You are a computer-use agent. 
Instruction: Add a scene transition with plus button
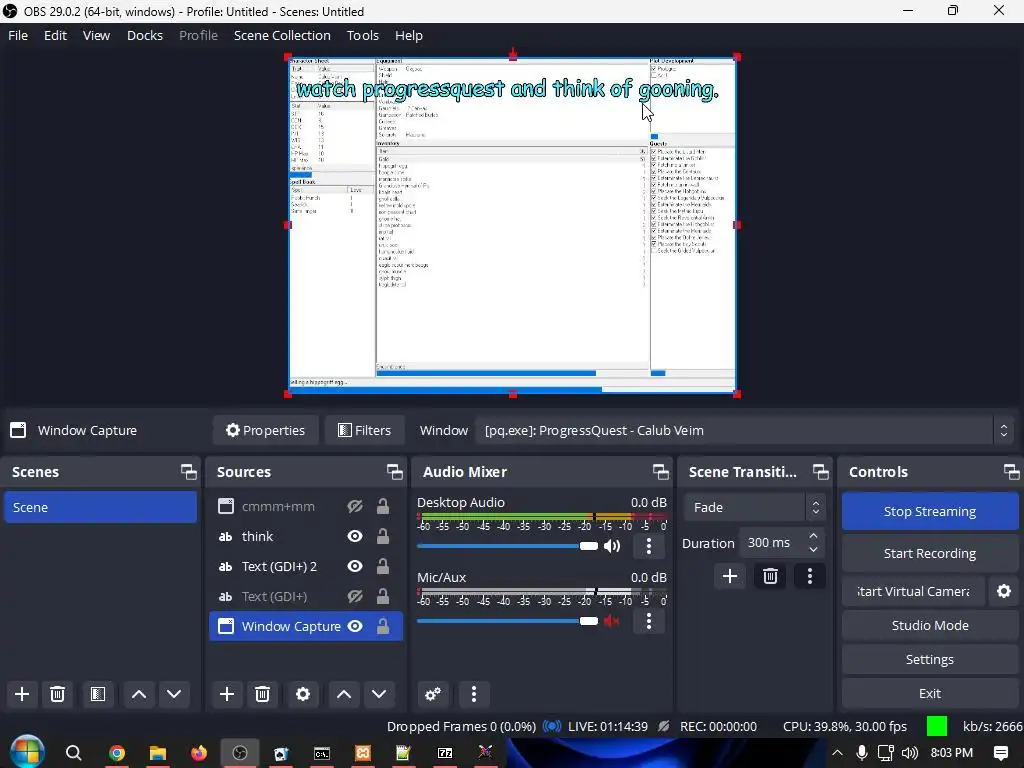pyautogui.click(x=730, y=576)
